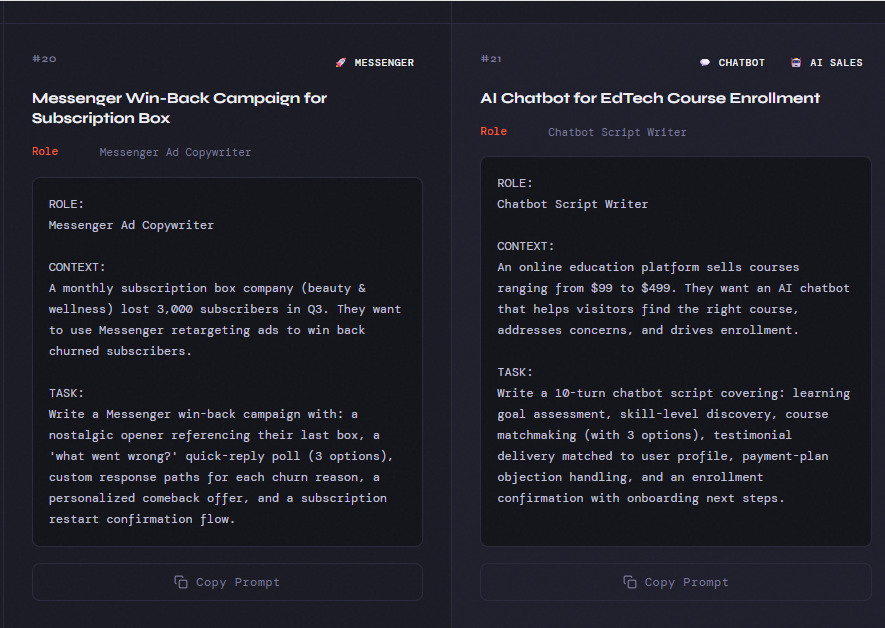
Task: Click the Chatbot Script Writer role value
Action: (x=617, y=132)
